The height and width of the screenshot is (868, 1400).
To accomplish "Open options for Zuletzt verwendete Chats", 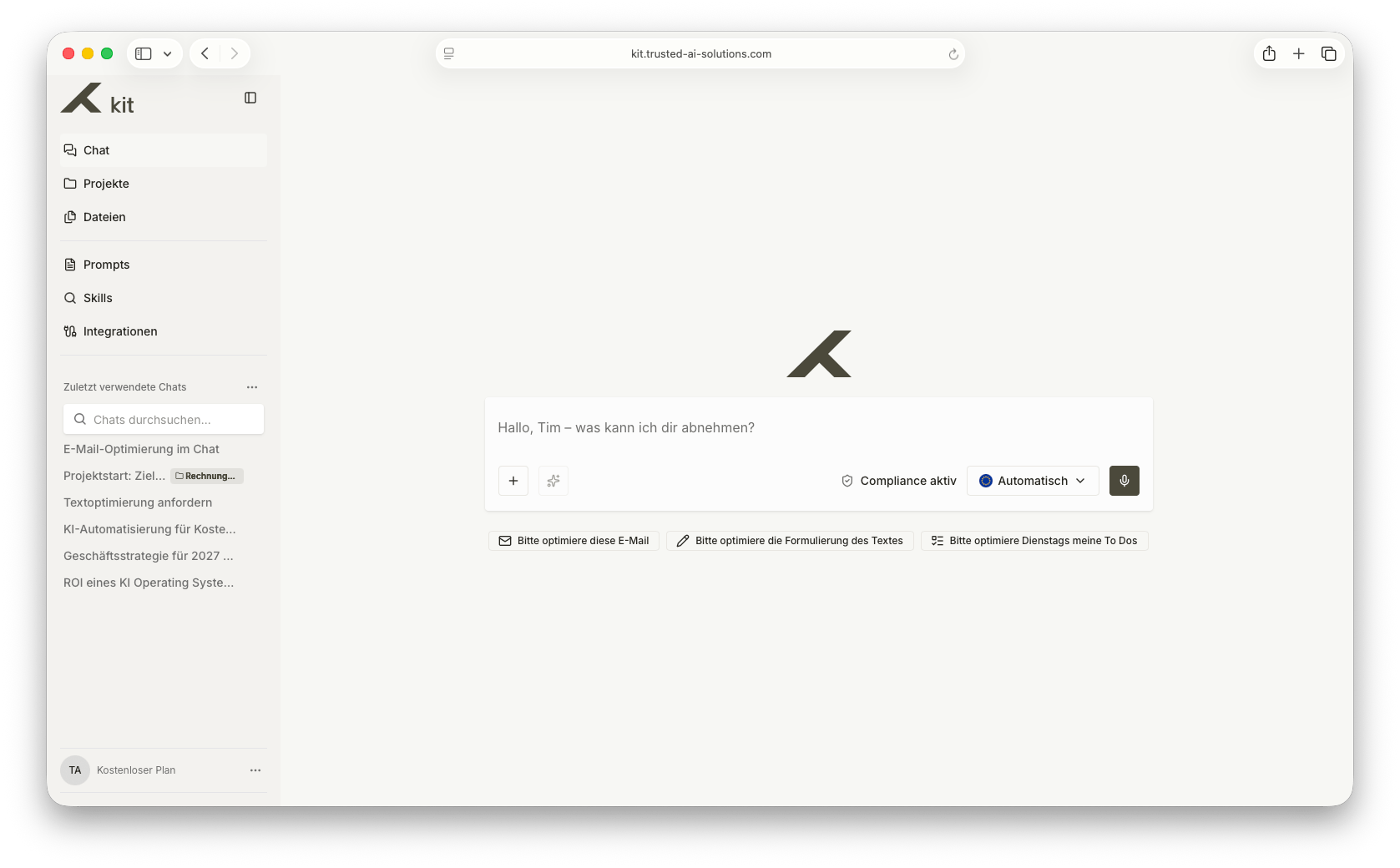I will (252, 387).
